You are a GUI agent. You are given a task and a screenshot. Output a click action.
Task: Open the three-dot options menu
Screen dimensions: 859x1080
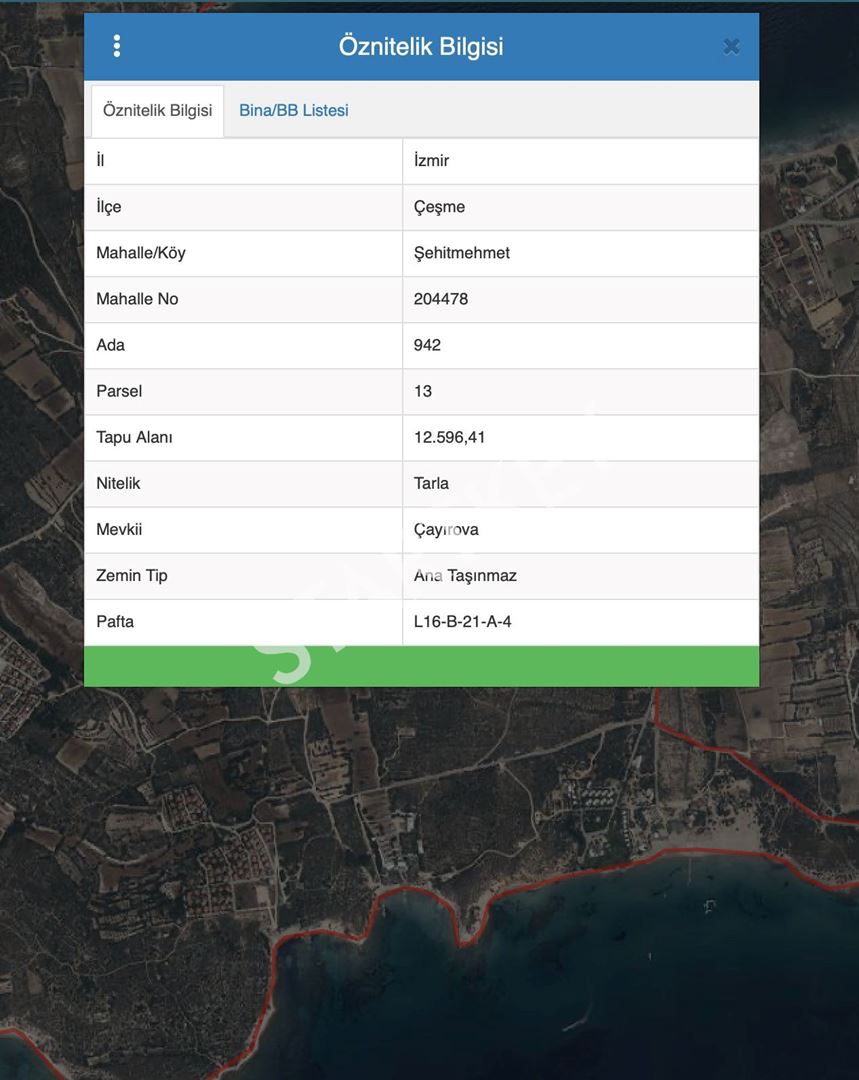click(x=117, y=46)
